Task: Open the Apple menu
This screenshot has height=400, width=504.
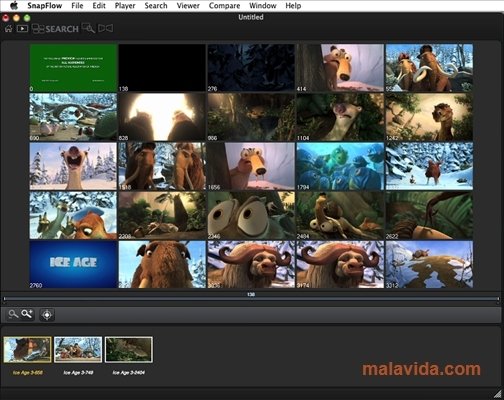Action: (x=14, y=5)
